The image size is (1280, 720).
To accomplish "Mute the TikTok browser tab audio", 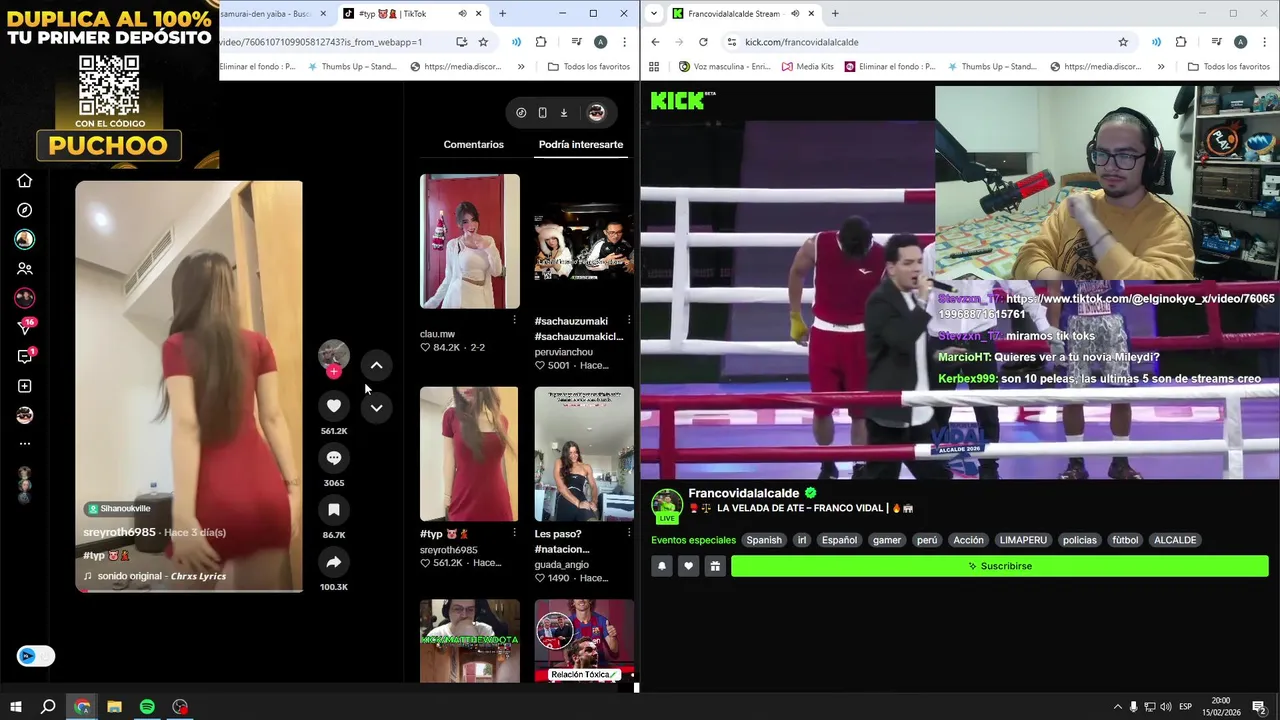I will 462,14.
